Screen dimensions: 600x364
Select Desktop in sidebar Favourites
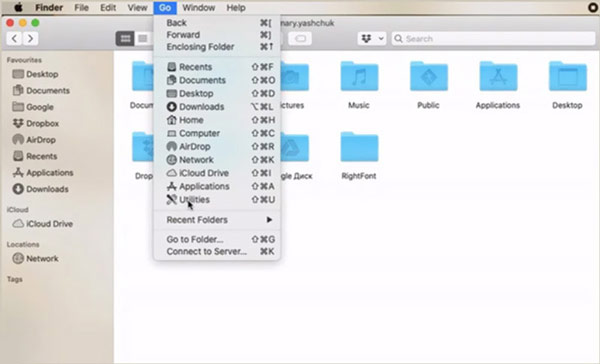pos(35,74)
